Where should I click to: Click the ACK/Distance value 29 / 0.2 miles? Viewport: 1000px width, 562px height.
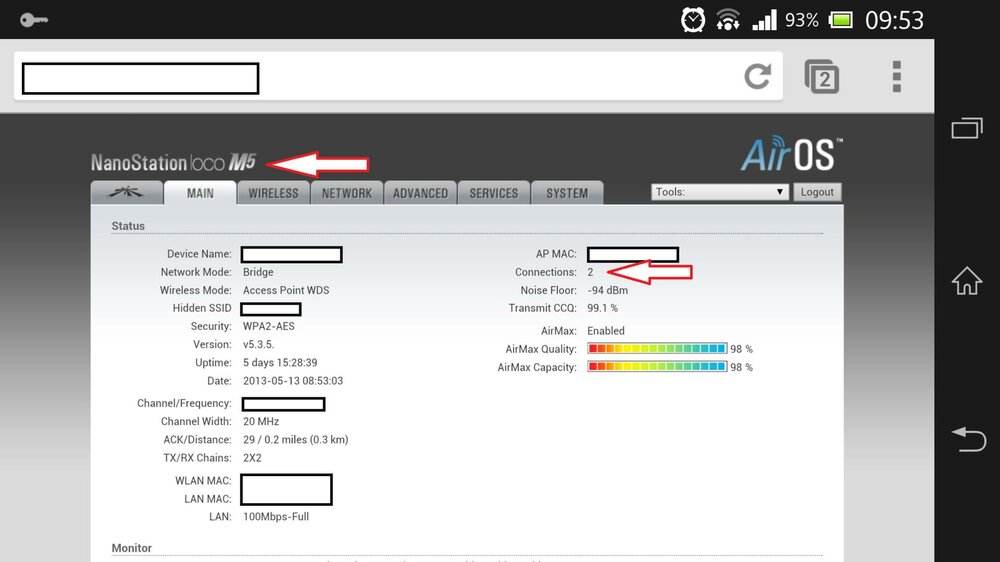(x=295, y=440)
